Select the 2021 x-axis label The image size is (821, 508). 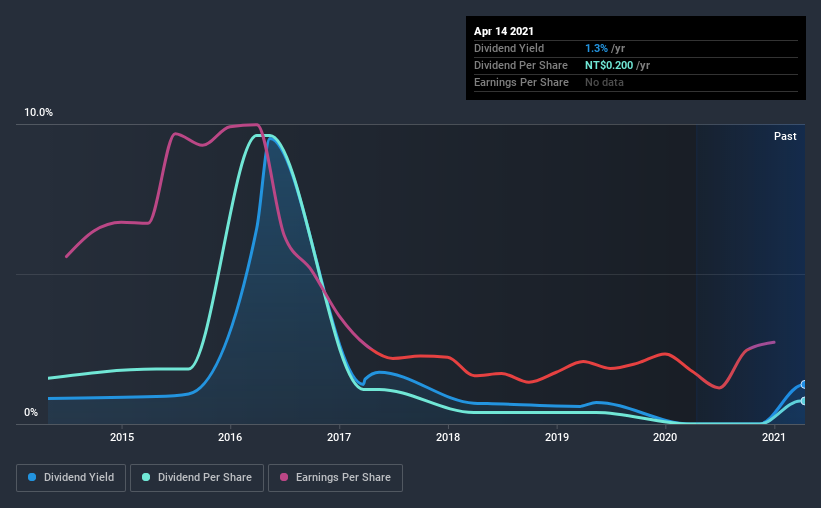coord(774,437)
